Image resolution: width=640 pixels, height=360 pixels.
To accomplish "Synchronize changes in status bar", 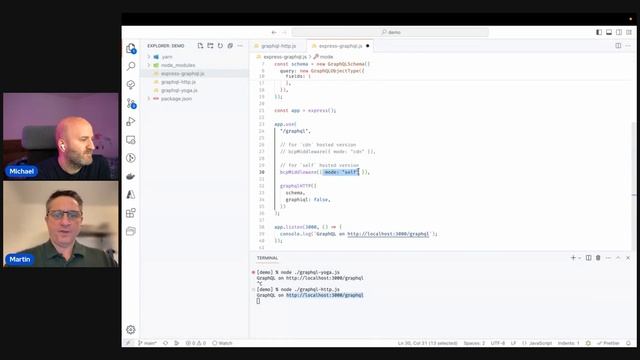I will click(x=165, y=343).
